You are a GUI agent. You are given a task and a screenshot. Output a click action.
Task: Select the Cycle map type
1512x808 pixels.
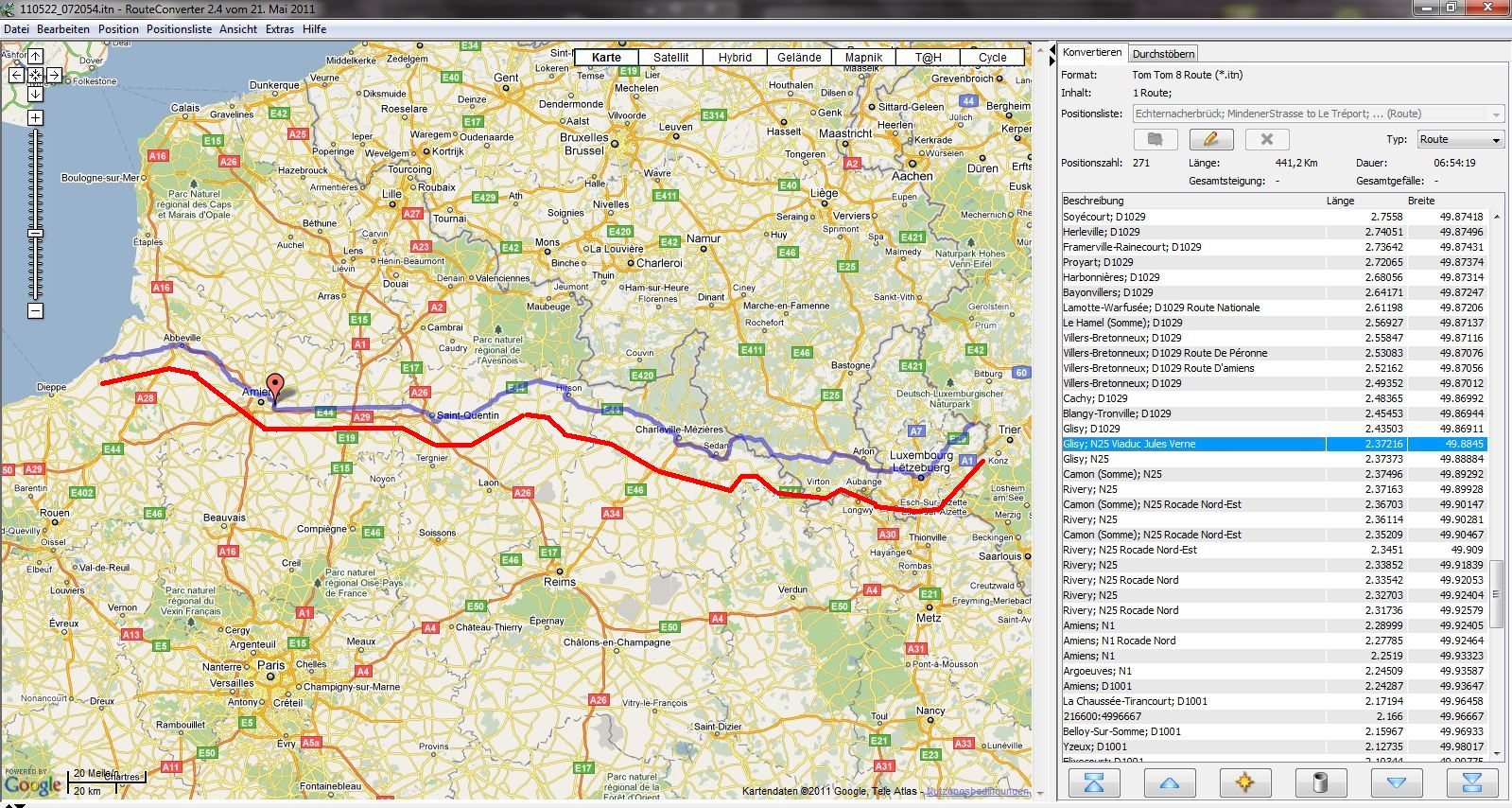pyautogui.click(x=993, y=58)
